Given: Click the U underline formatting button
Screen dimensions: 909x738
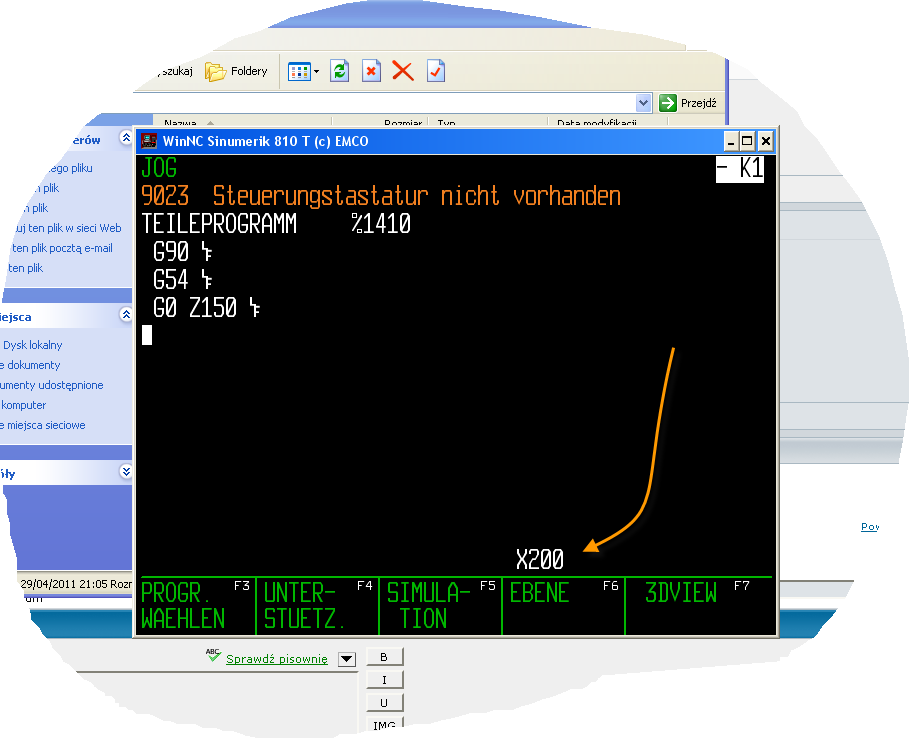Looking at the screenshot, I should click(x=384, y=703).
